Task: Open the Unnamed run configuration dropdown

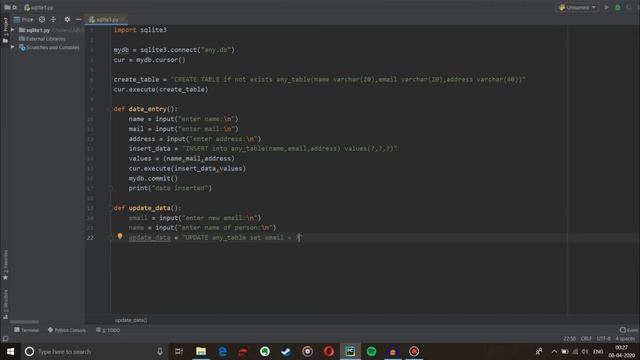Action: pos(577,7)
